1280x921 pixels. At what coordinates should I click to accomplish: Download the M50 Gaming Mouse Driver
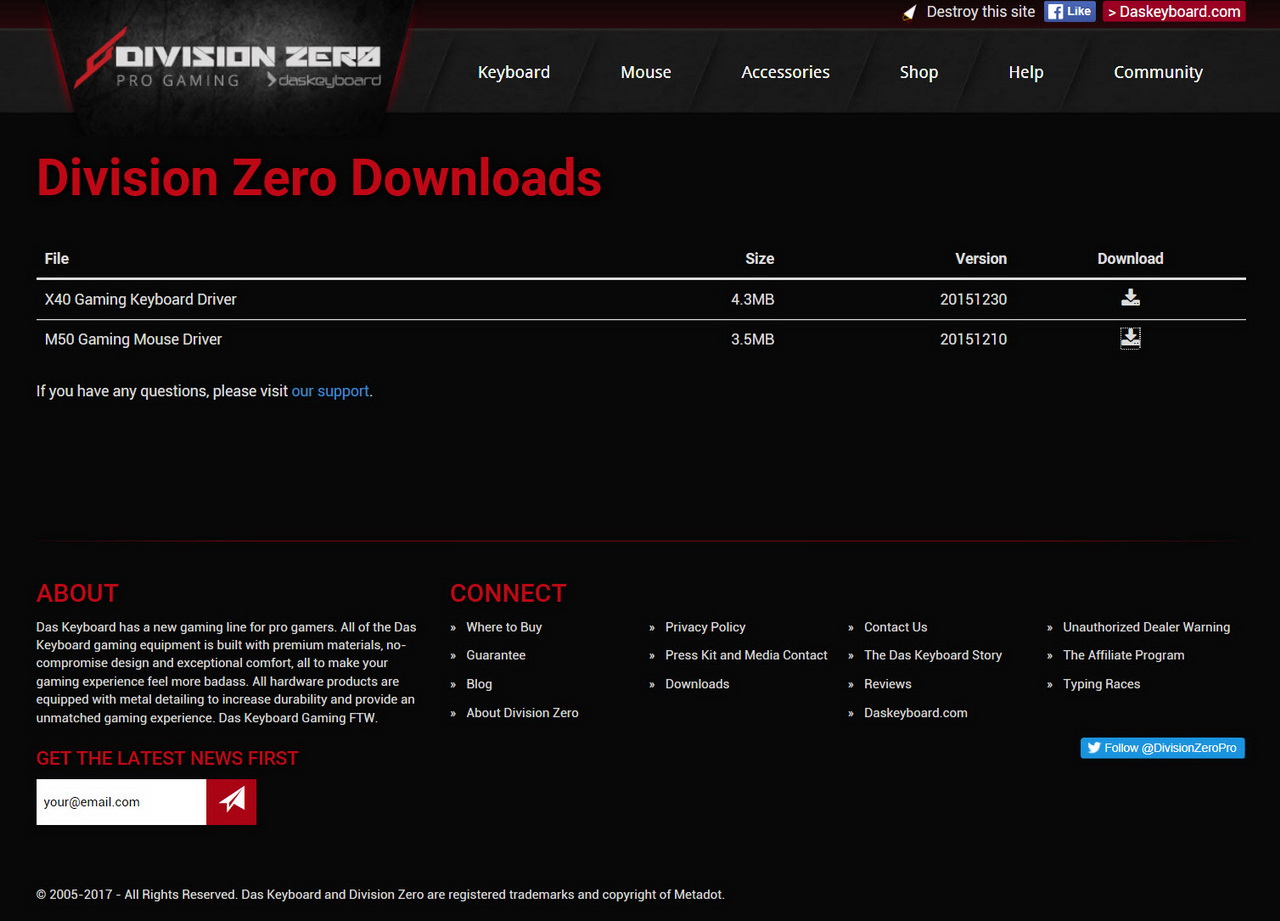(x=1130, y=338)
